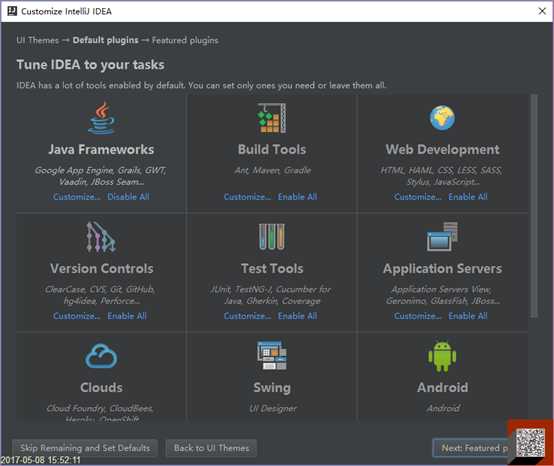Click the Clouds heading
Image resolution: width=554 pixels, height=466 pixels.
tap(101, 388)
